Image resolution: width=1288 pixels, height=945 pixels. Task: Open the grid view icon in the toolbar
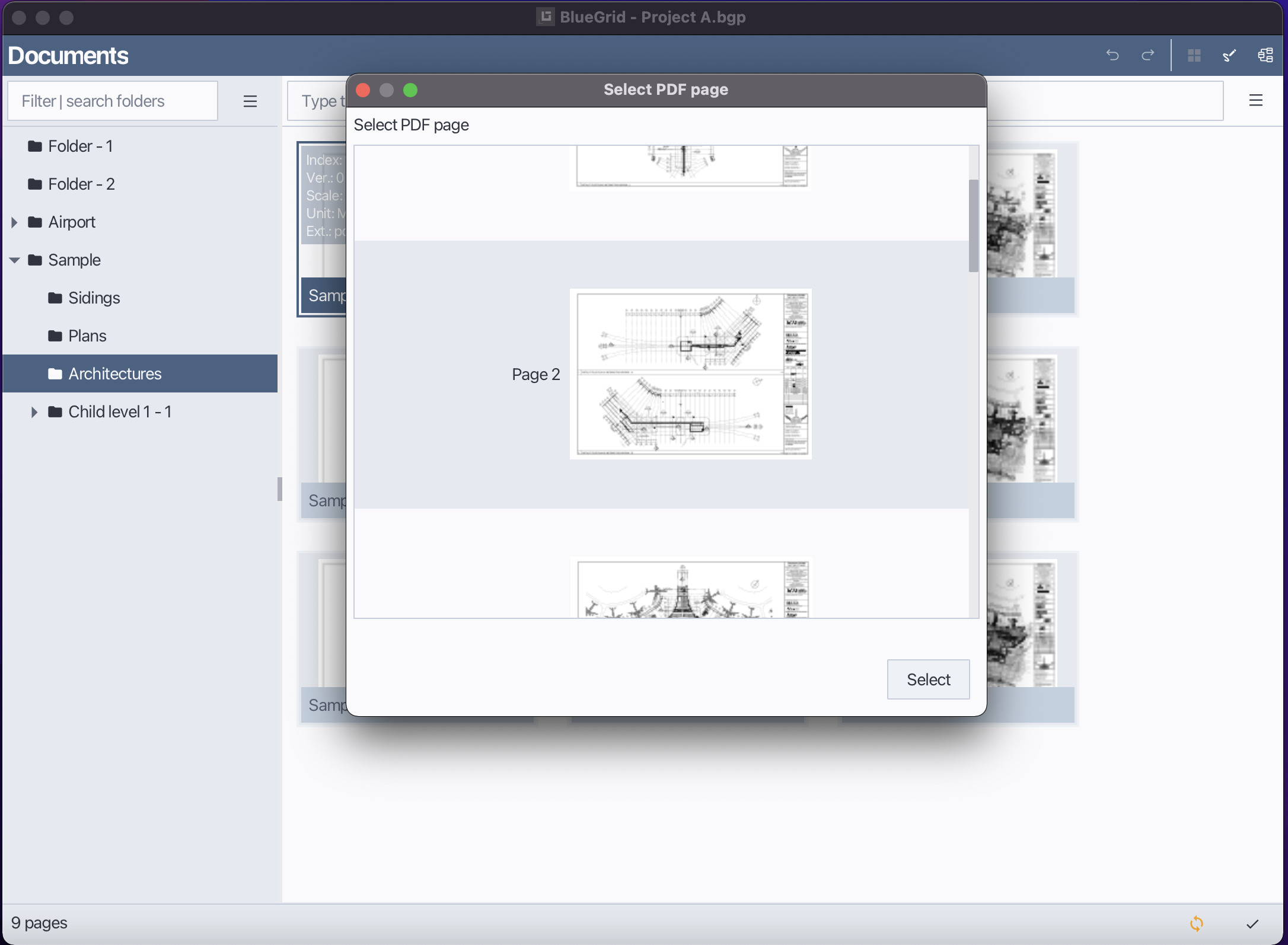(x=1194, y=55)
